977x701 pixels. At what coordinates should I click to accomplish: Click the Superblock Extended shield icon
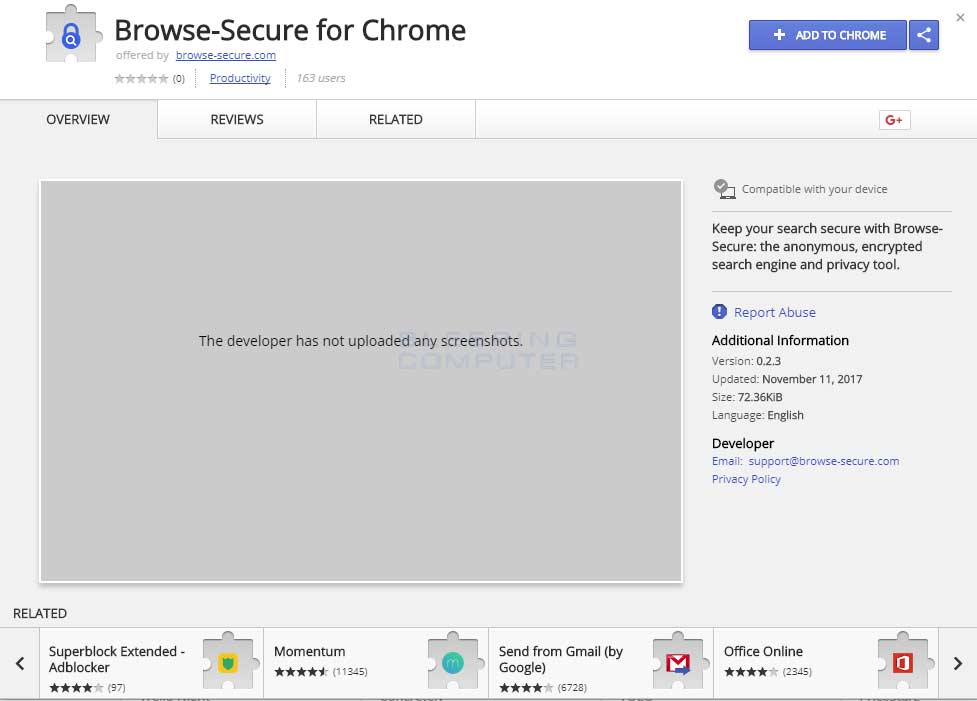click(x=228, y=662)
